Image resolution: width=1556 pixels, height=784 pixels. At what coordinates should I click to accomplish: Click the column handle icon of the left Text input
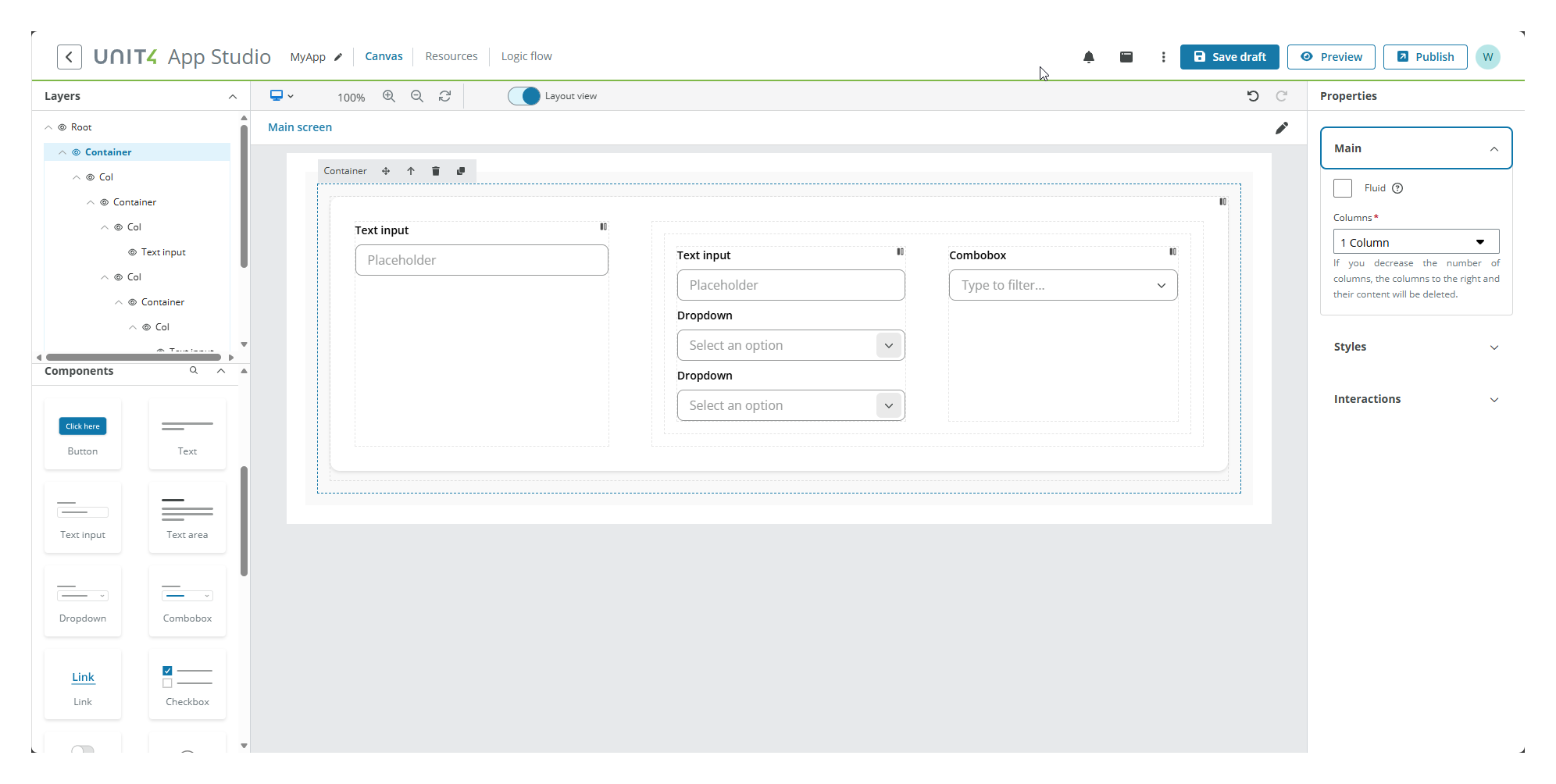click(x=604, y=227)
